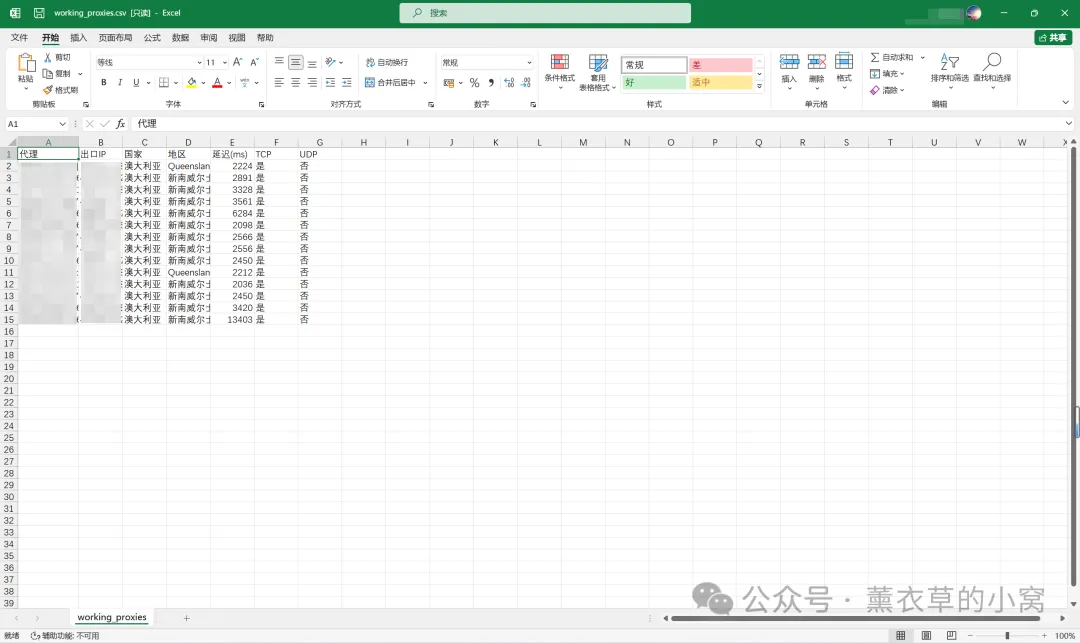Switch to the Insert (插入) tab

pyautogui.click(x=79, y=38)
